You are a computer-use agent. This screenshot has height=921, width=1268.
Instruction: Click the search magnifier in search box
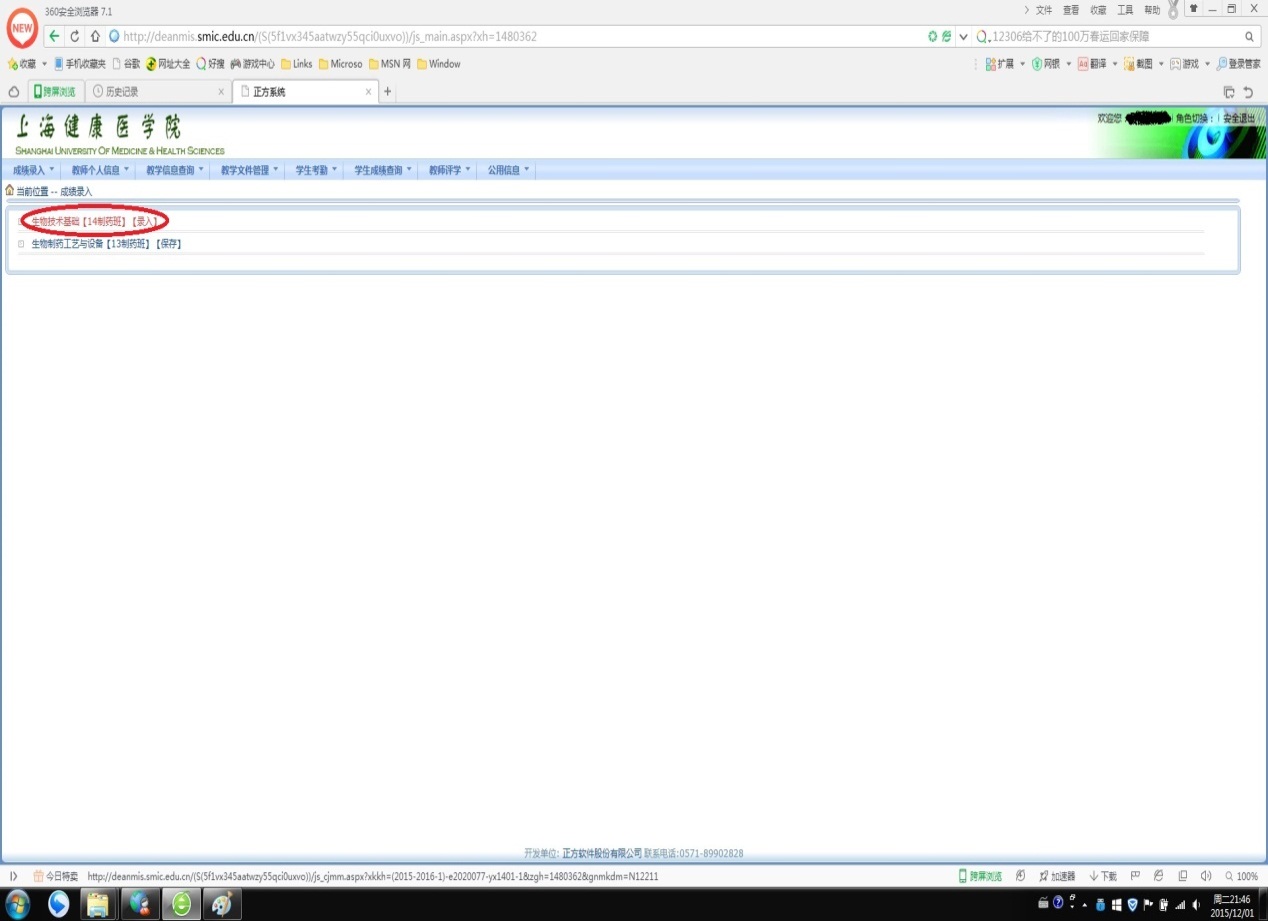point(1249,36)
